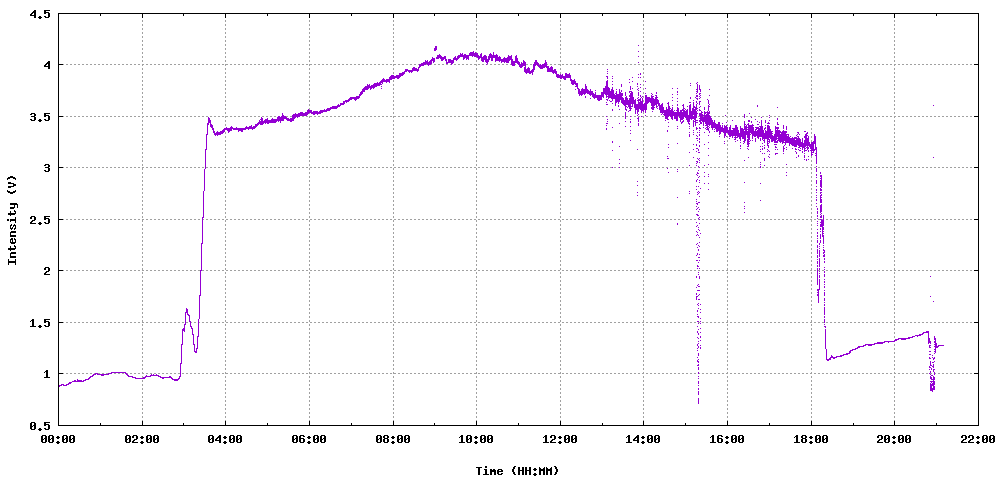
Task: Click the 2.5 label on the intensity axis
Action: (x=42, y=219)
